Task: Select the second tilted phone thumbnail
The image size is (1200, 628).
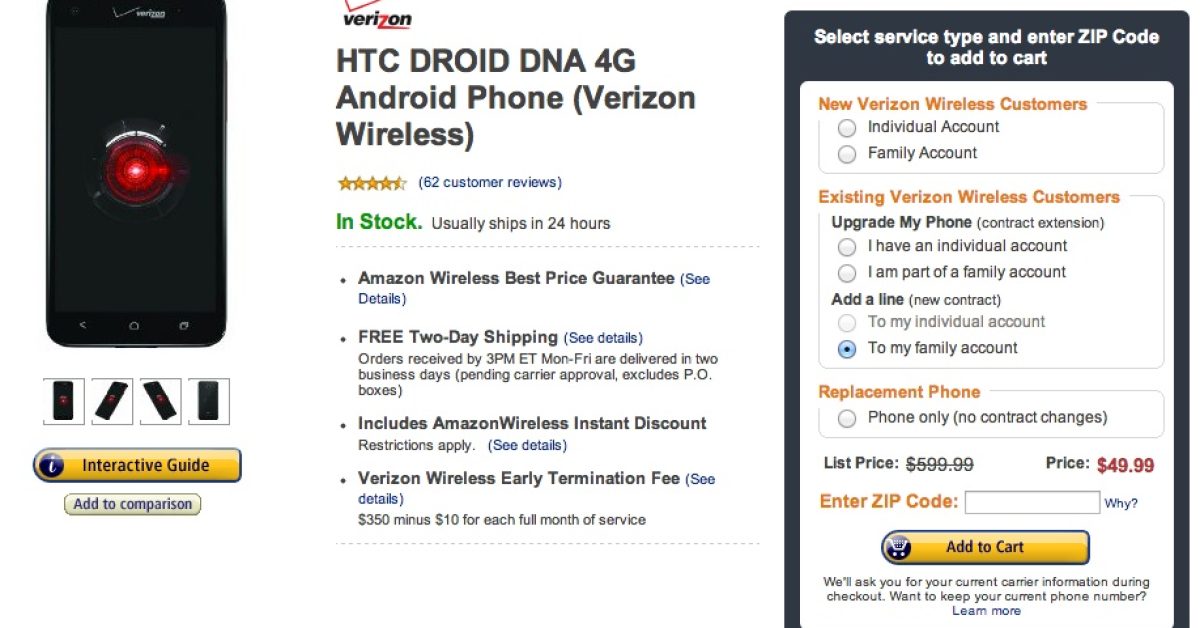Action: (x=112, y=401)
